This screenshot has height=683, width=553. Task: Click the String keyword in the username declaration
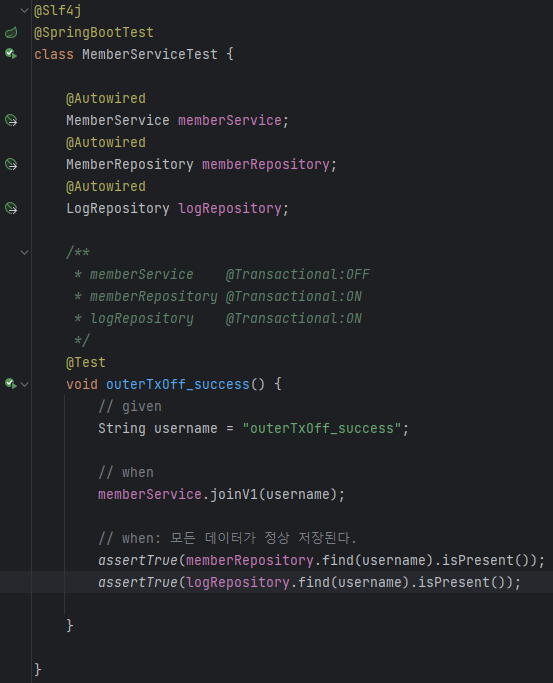(122, 428)
